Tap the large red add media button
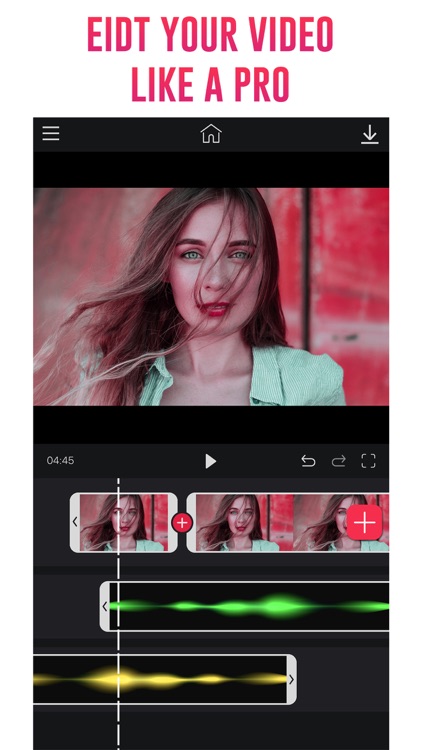The image size is (422, 750). [x=364, y=522]
